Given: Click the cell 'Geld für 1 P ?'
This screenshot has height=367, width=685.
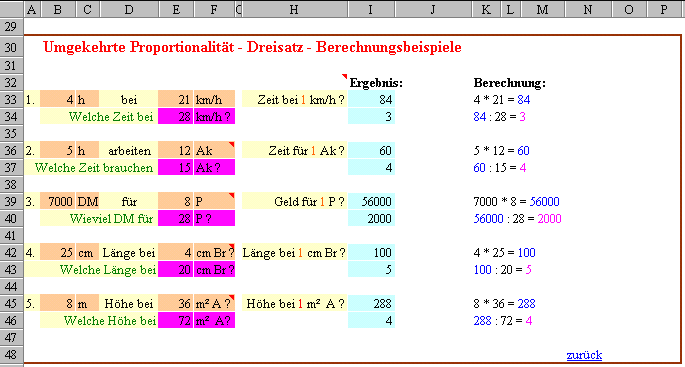Looking at the screenshot, I should pos(294,201).
